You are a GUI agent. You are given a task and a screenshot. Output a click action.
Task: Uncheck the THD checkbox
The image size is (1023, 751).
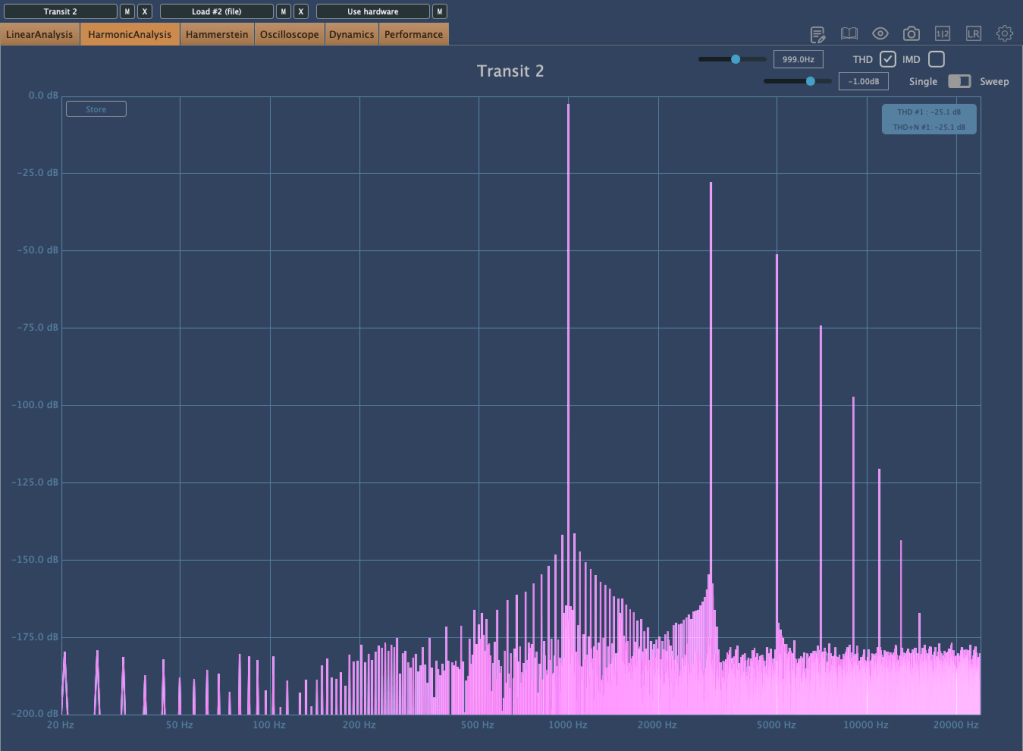click(887, 60)
